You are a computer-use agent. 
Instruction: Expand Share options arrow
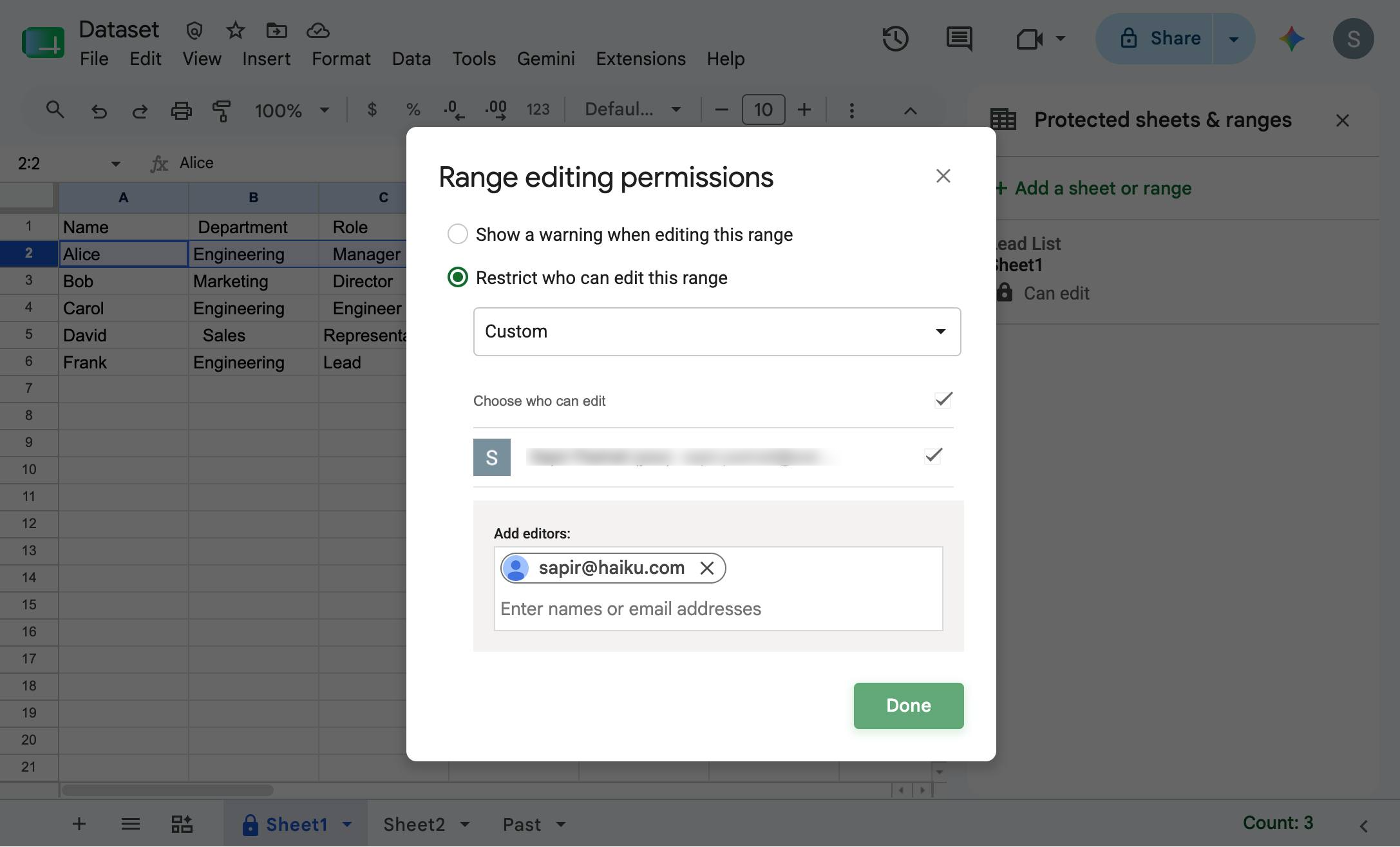tap(1233, 39)
